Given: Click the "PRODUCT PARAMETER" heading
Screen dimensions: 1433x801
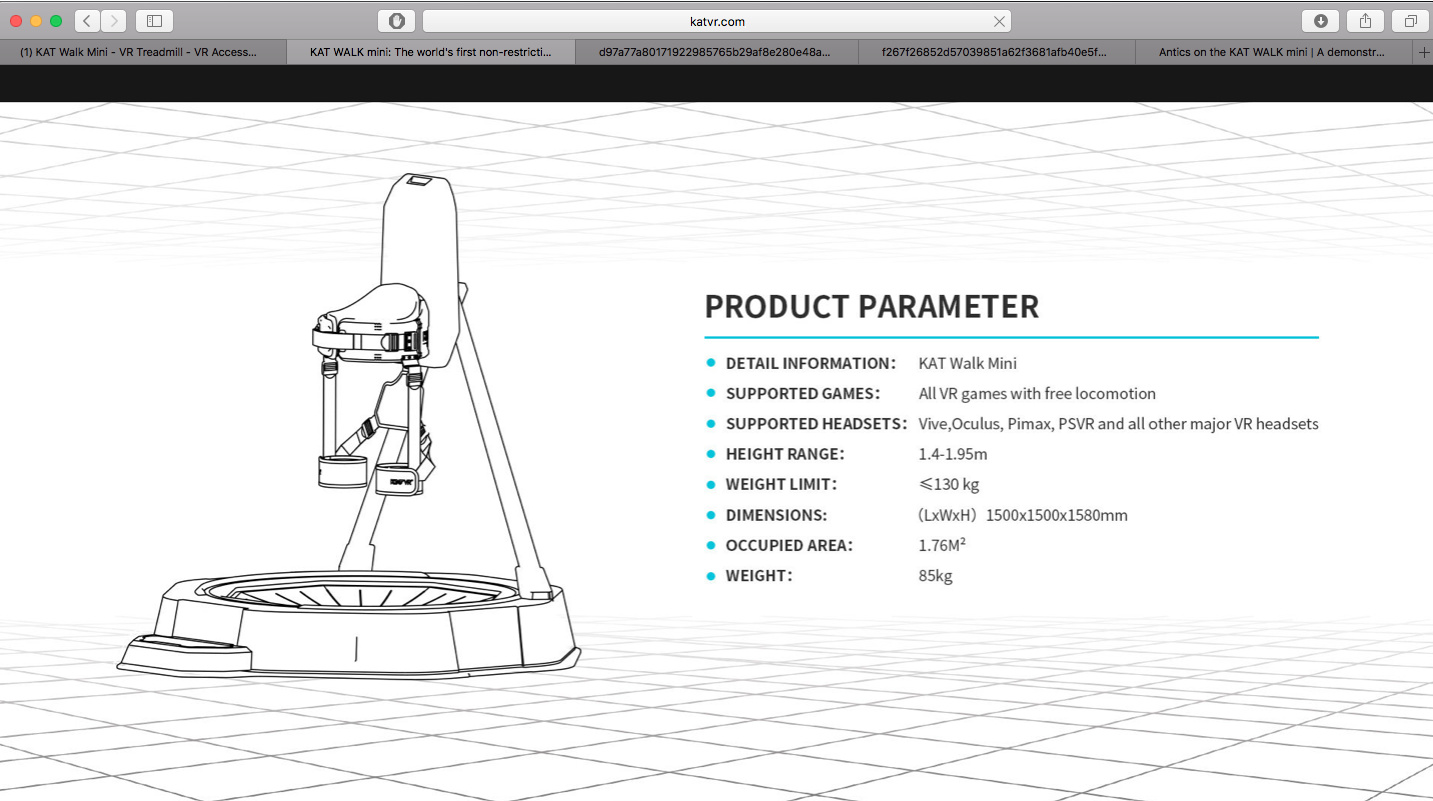Looking at the screenshot, I should (x=872, y=306).
